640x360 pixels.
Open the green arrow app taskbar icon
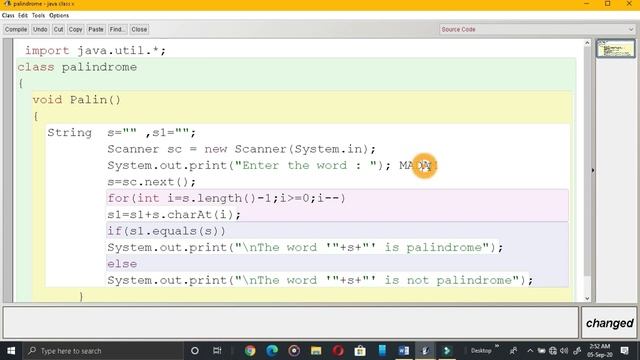tap(447, 351)
